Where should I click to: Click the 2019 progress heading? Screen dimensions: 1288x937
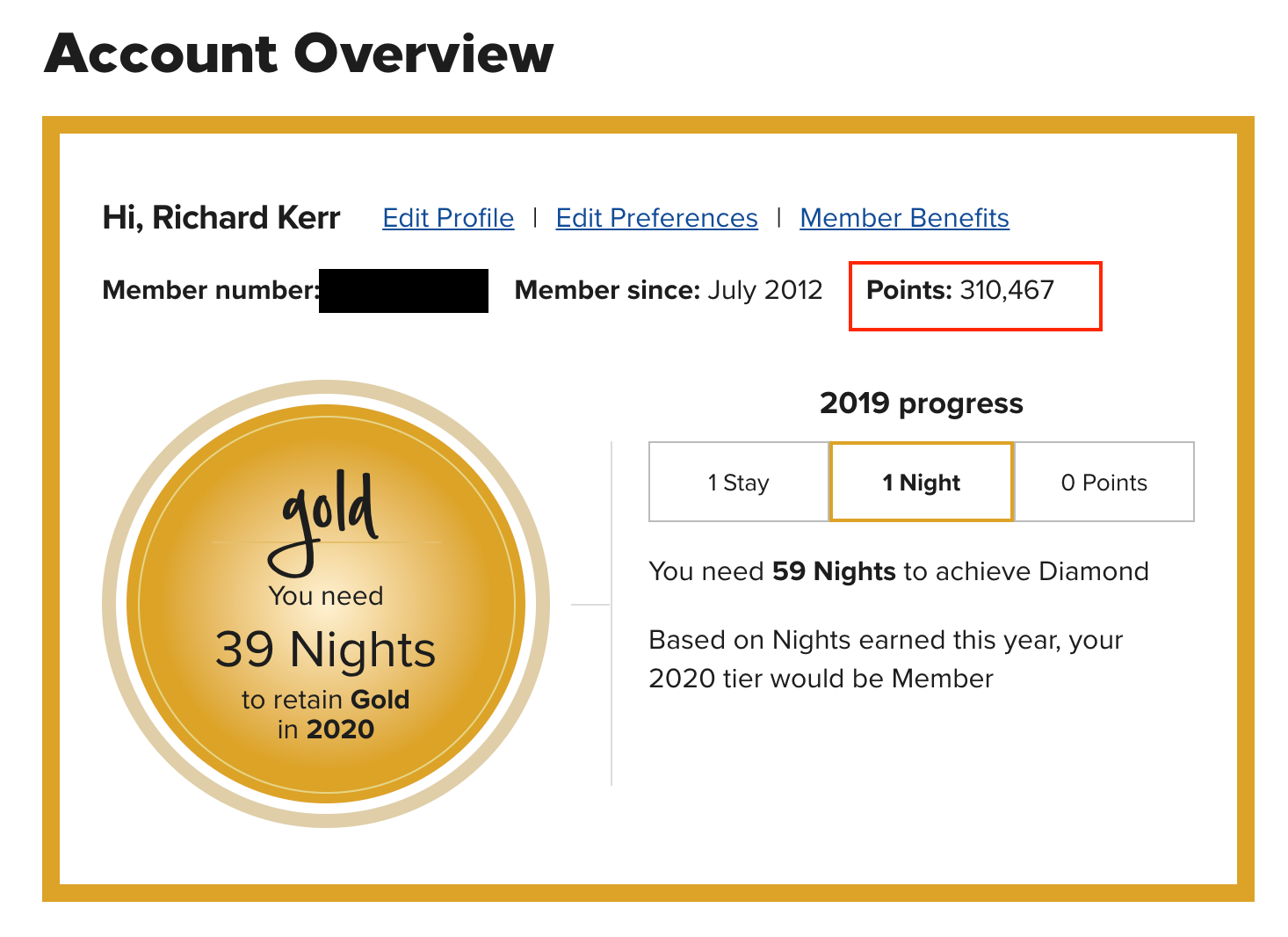pyautogui.click(x=921, y=403)
